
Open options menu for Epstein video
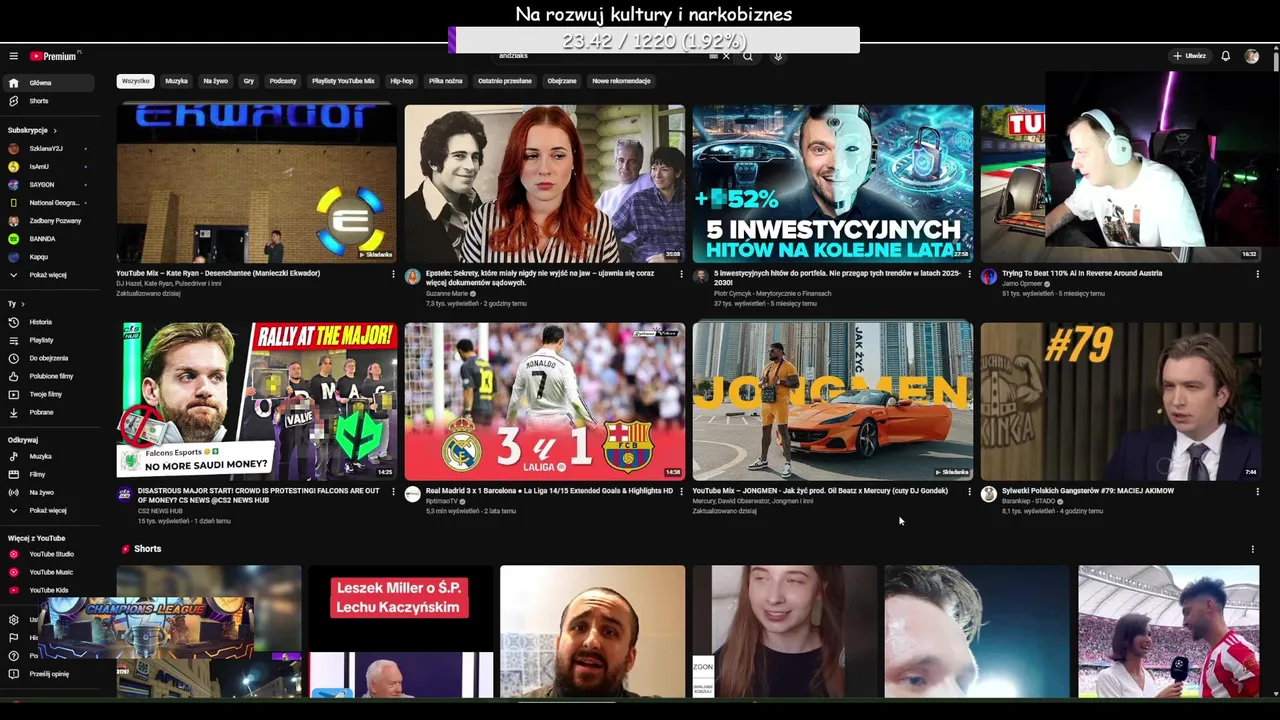(x=681, y=274)
